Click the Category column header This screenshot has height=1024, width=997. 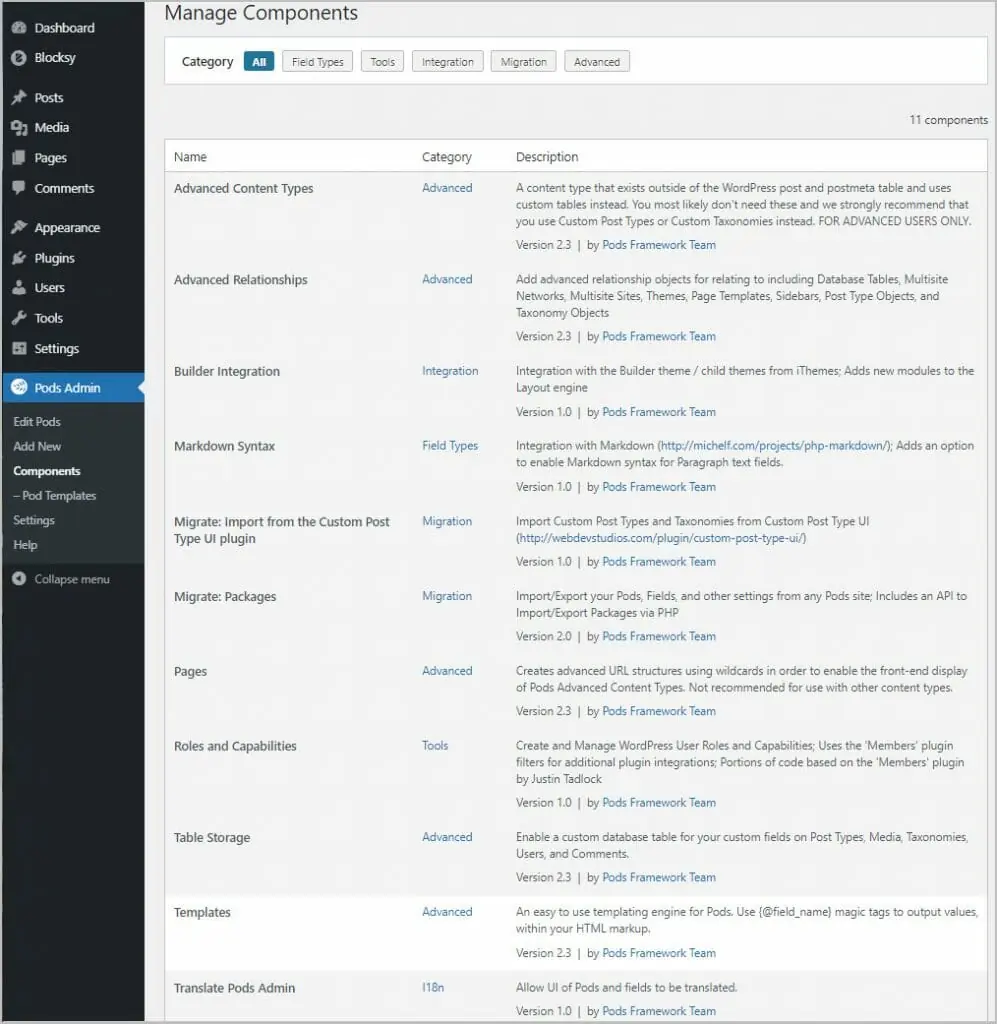tap(447, 157)
